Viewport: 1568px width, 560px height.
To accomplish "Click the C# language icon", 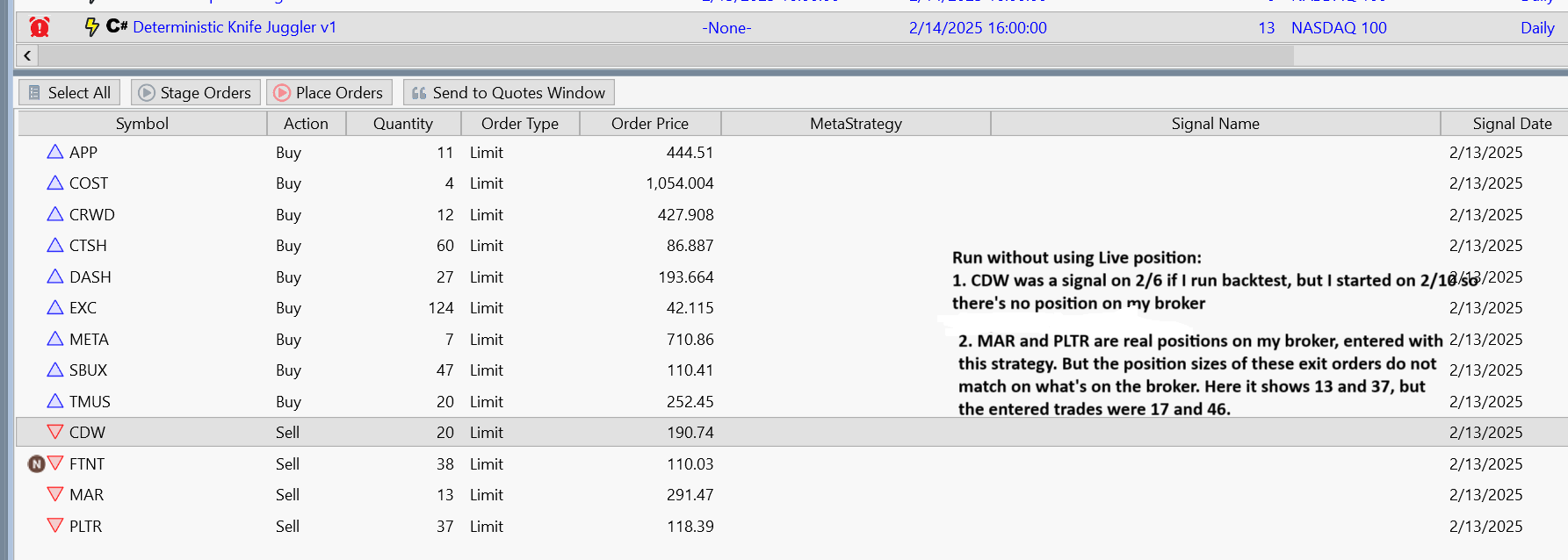I will 117,26.
